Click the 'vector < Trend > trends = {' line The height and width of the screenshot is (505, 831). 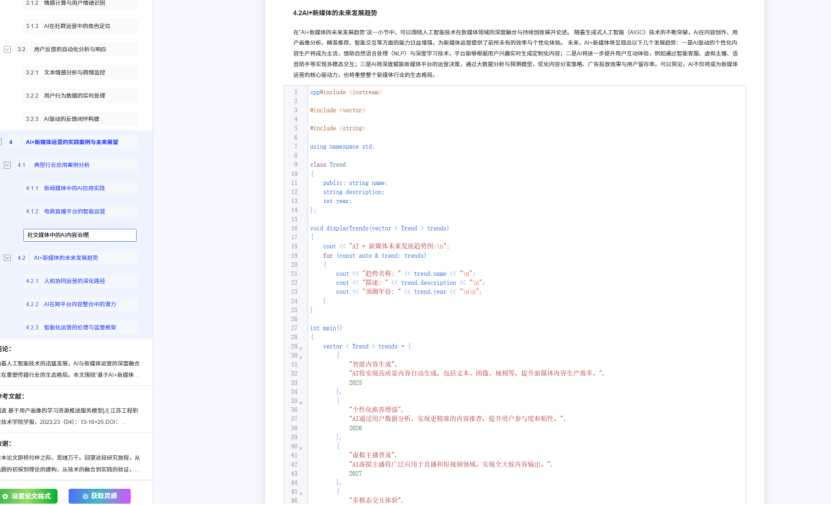click(x=367, y=347)
